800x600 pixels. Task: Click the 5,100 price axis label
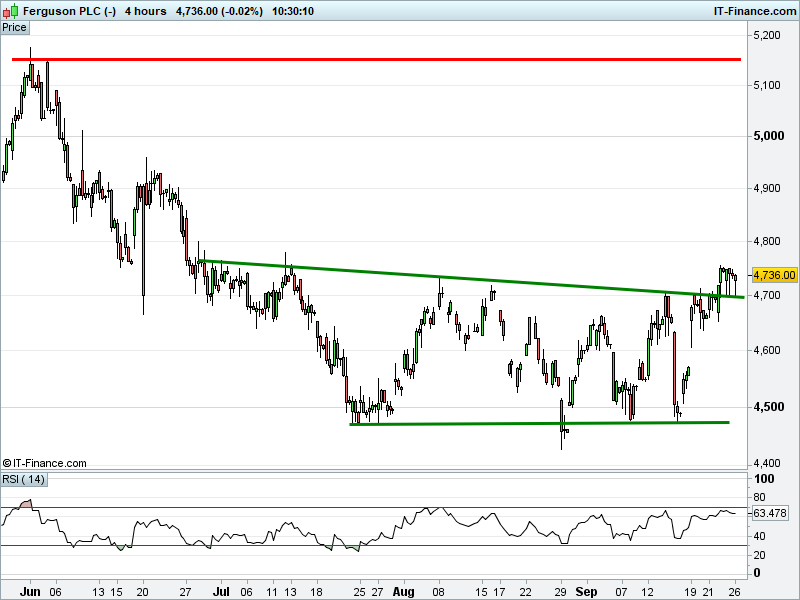tap(767, 85)
